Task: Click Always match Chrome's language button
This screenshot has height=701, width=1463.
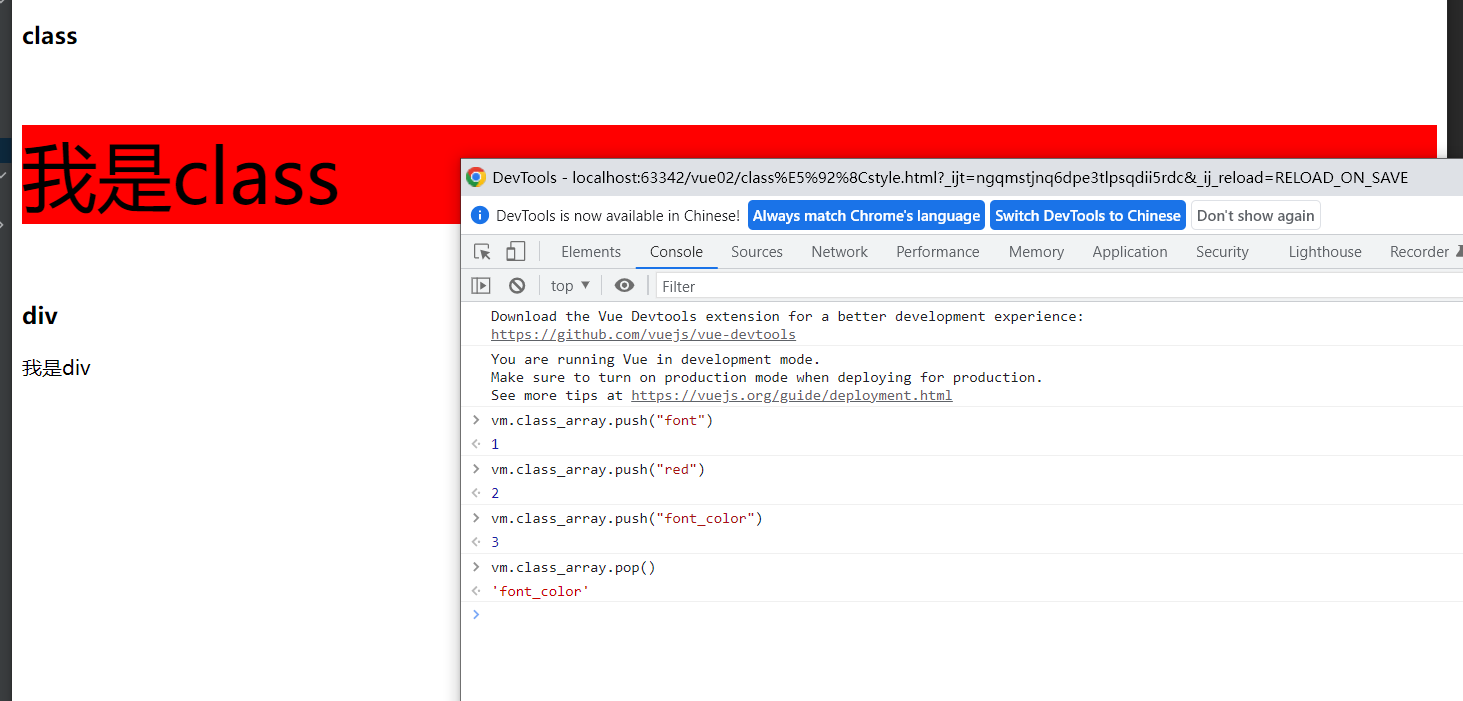Action: tap(866, 216)
